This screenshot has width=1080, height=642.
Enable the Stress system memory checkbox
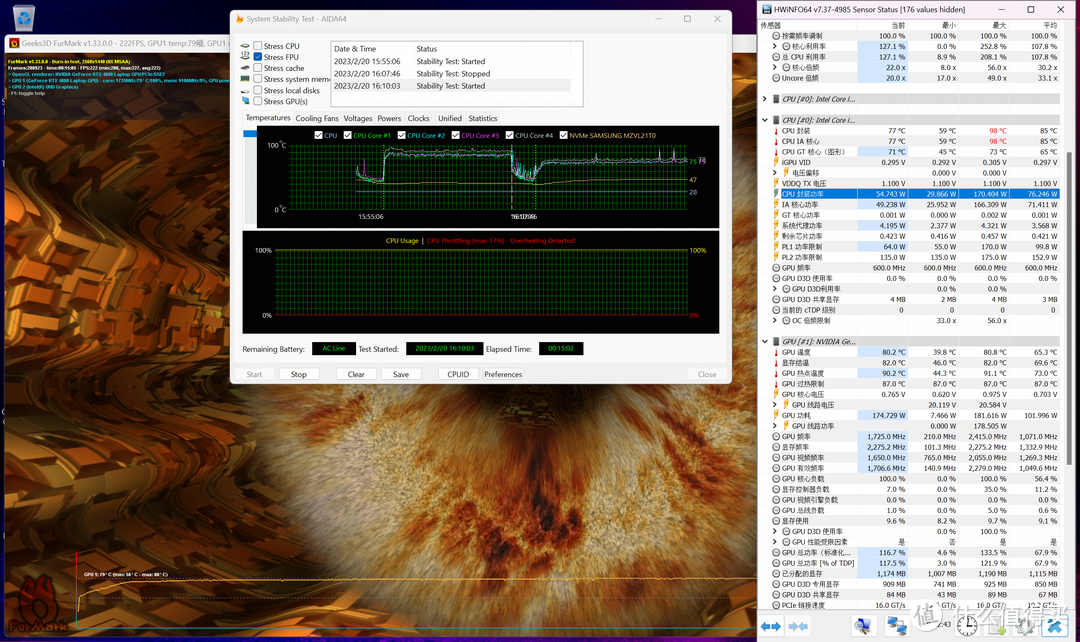click(258, 79)
